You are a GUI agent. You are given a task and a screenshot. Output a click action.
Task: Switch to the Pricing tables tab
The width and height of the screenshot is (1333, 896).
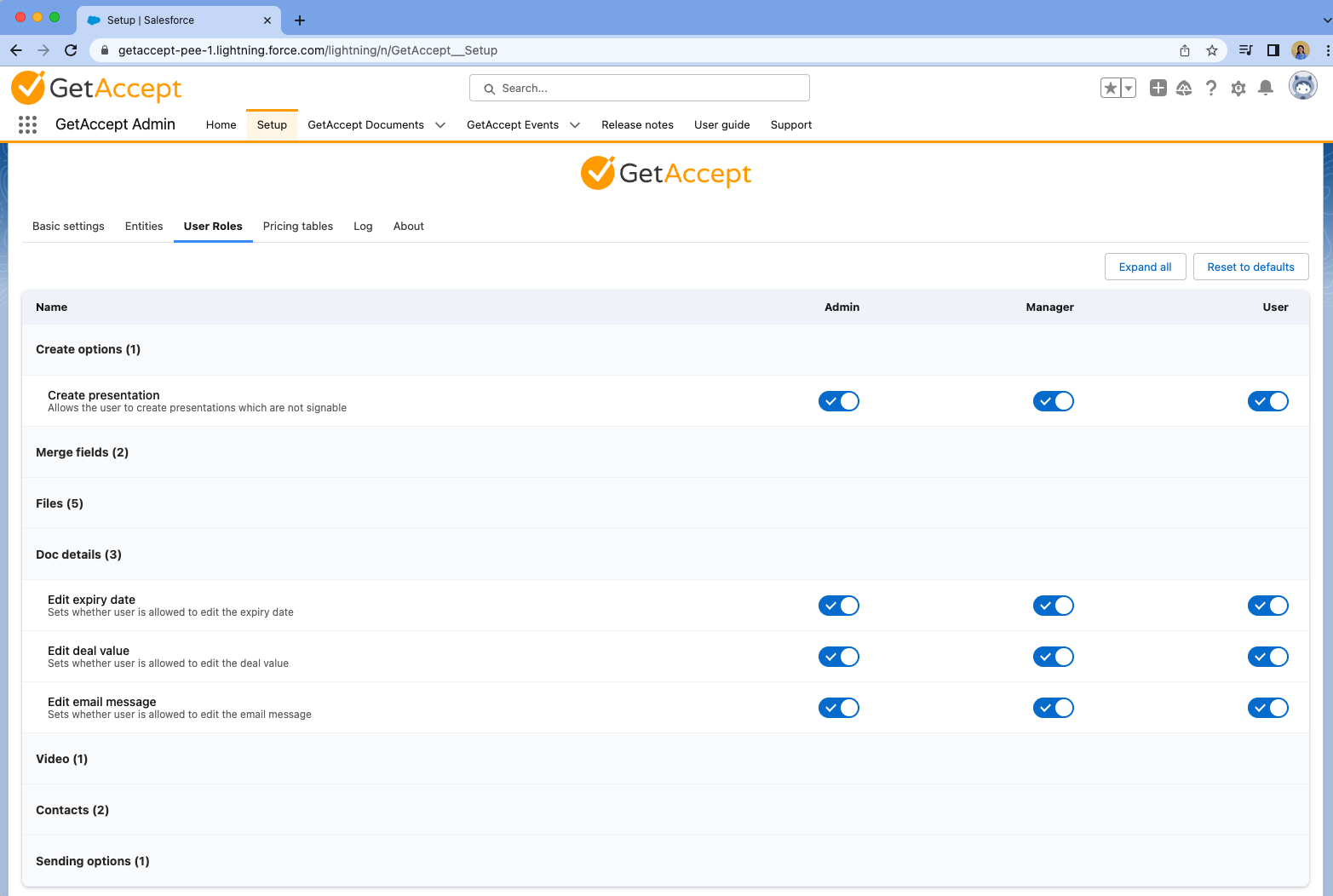(298, 227)
